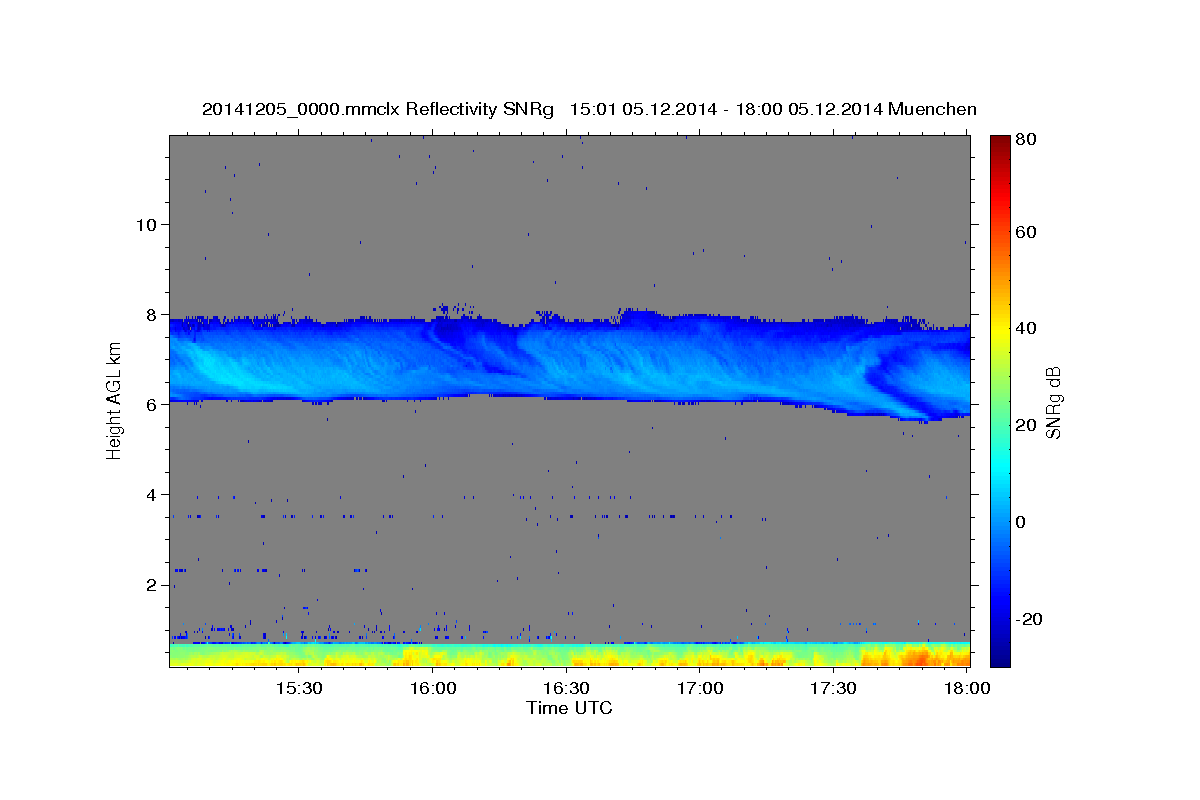This screenshot has height=800, width=1200.
Task: Click the 'Time UTC' axis label
Action: 569,708
